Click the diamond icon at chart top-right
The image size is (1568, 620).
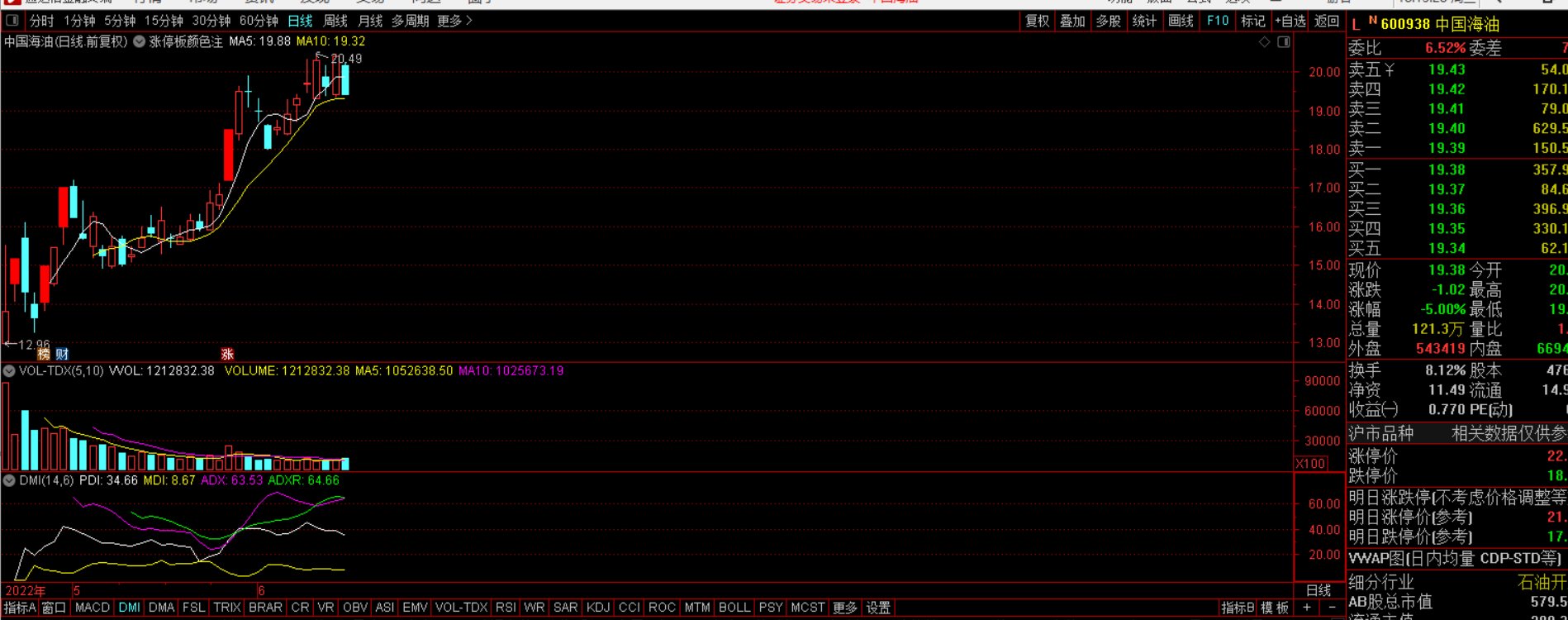pos(1264,41)
